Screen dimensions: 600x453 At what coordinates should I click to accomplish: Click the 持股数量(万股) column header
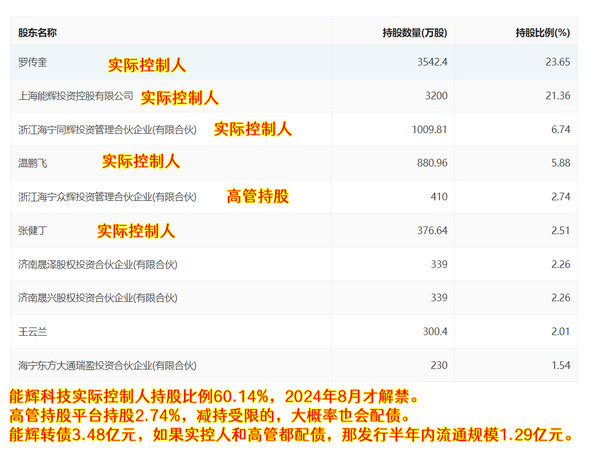point(415,33)
